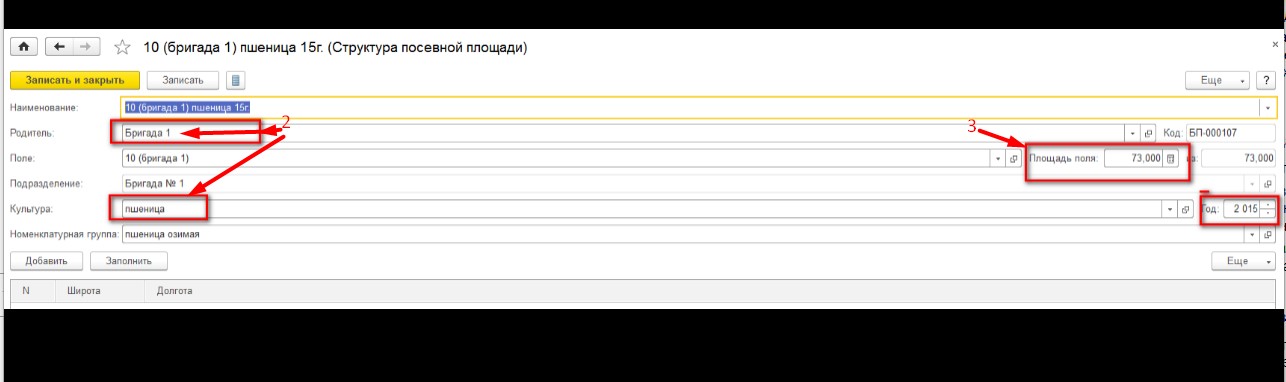This screenshot has height=382, width=1286.
Task: Go to the home page icon
Action: click(x=23, y=47)
